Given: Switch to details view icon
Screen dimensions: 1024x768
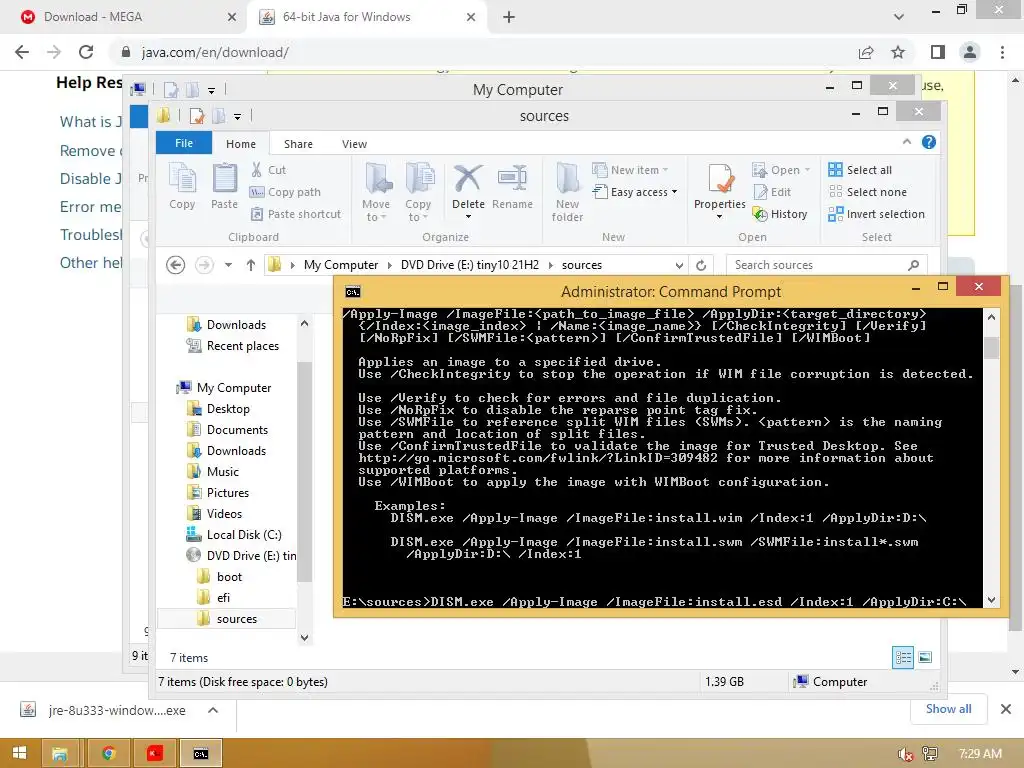Looking at the screenshot, I should point(903,657).
